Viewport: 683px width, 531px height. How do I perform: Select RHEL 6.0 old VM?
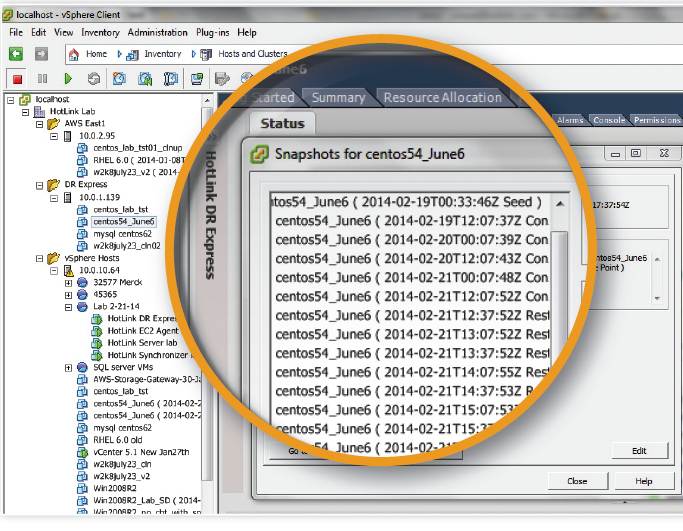[118, 440]
